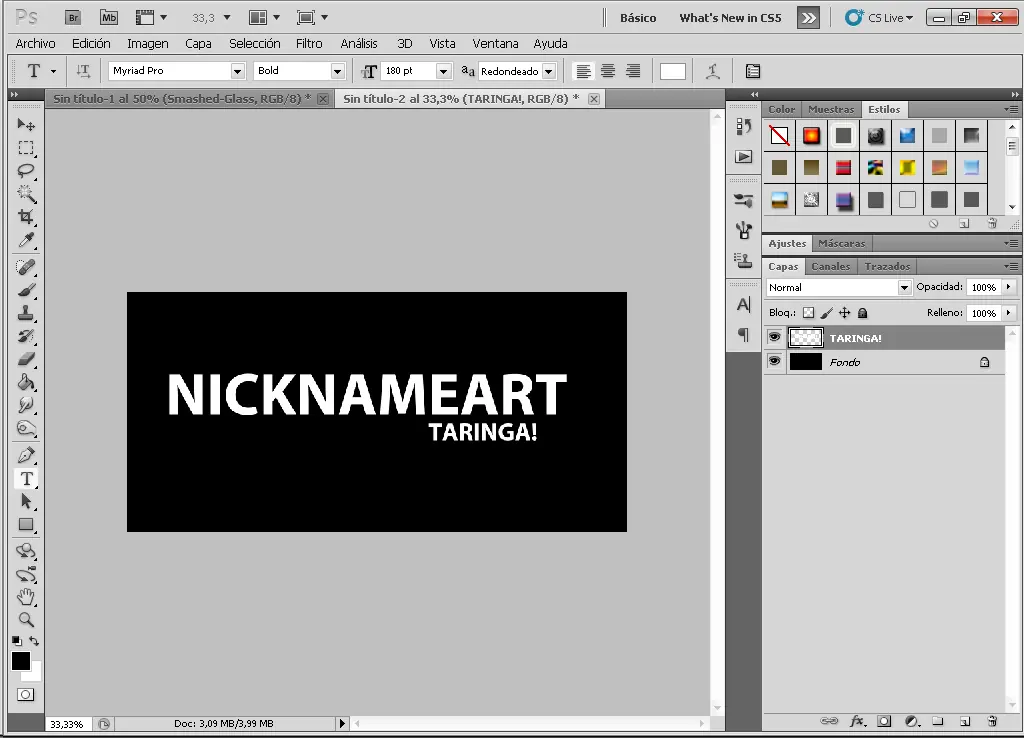Toggle lock transparent pixels
This screenshot has width=1024, height=738.
(x=808, y=313)
